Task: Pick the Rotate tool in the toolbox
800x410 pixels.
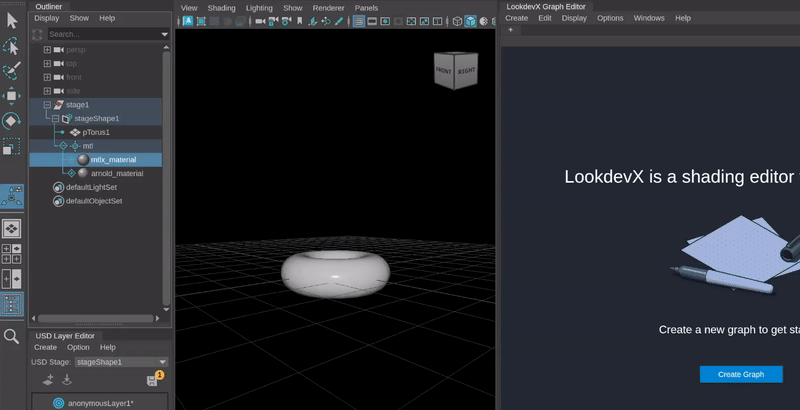Action: [12, 121]
